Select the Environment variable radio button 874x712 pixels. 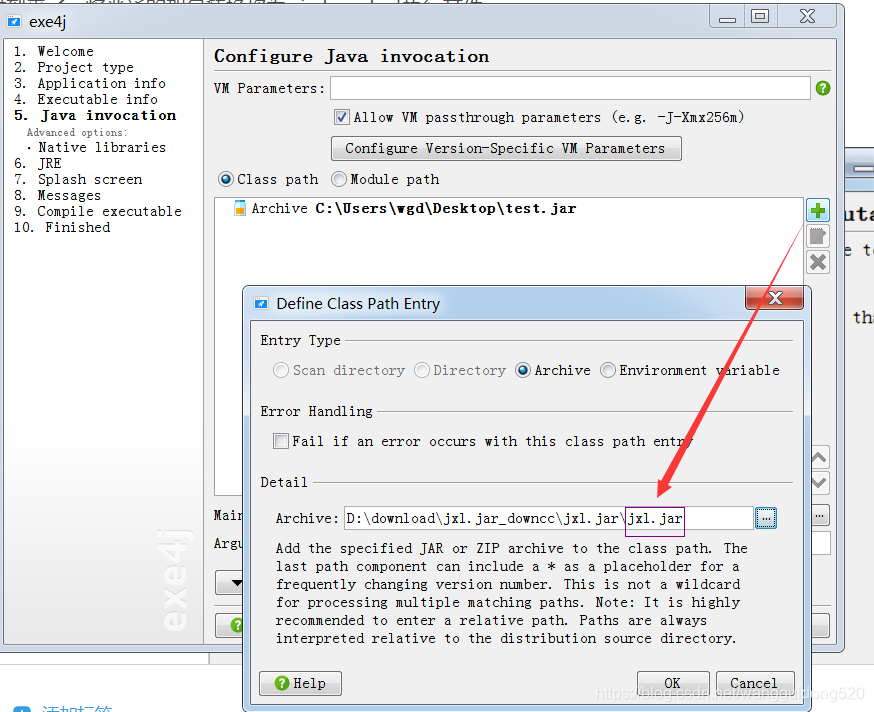tap(608, 370)
